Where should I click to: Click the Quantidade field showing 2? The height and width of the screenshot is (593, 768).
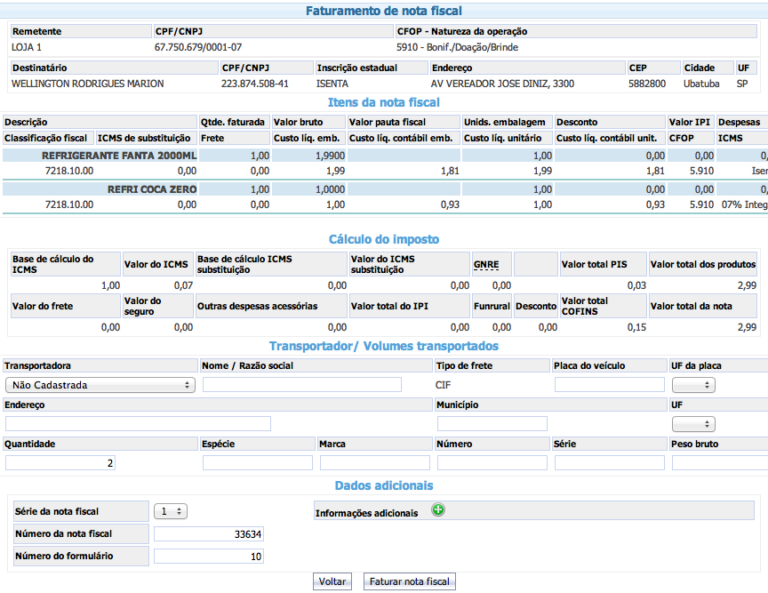point(62,463)
